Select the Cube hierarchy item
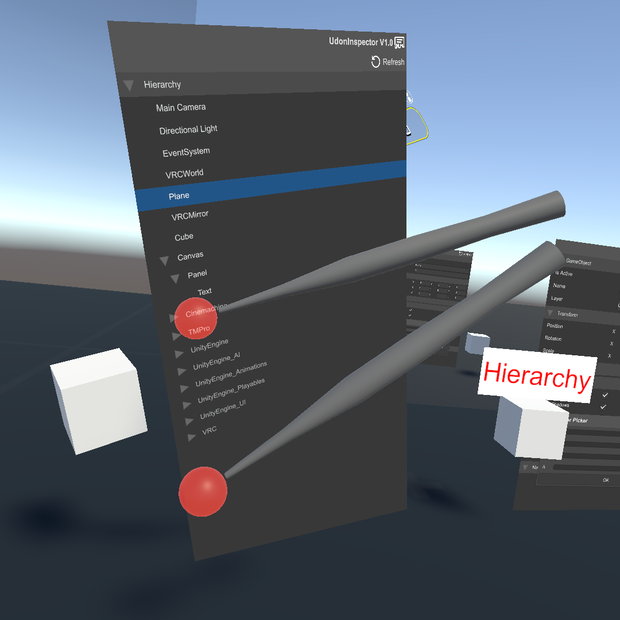The image size is (620, 620). pyautogui.click(x=184, y=237)
